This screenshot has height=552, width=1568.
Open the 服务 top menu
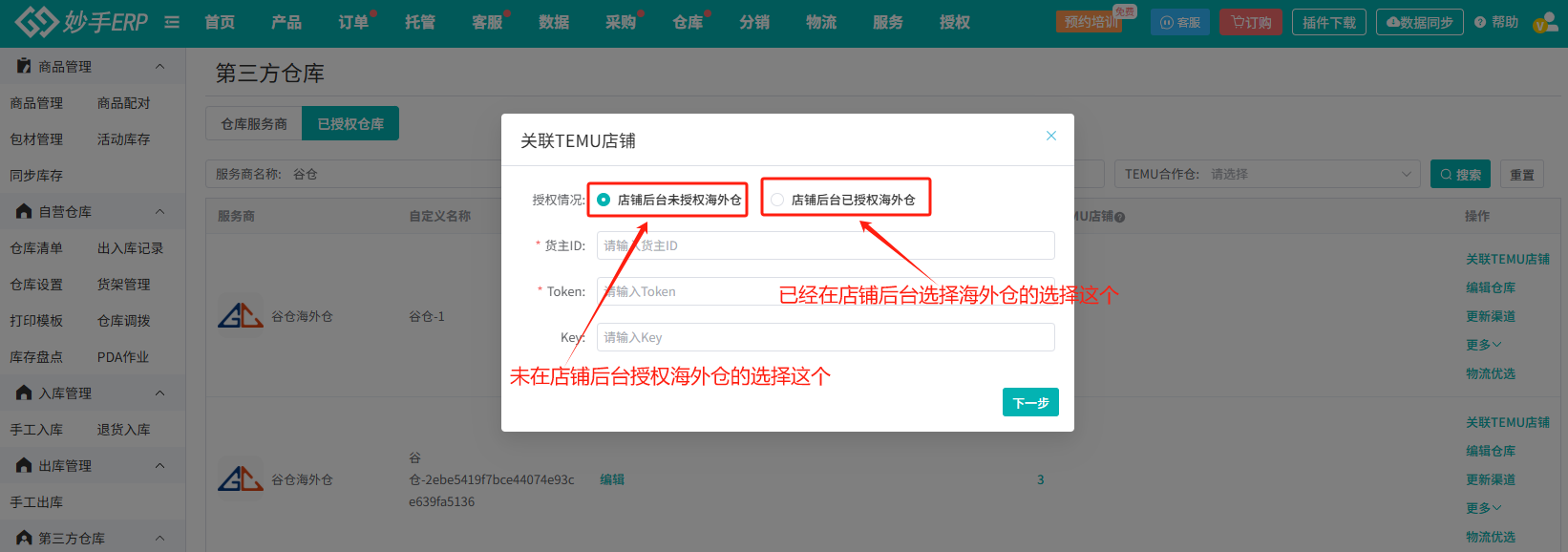pos(888,22)
